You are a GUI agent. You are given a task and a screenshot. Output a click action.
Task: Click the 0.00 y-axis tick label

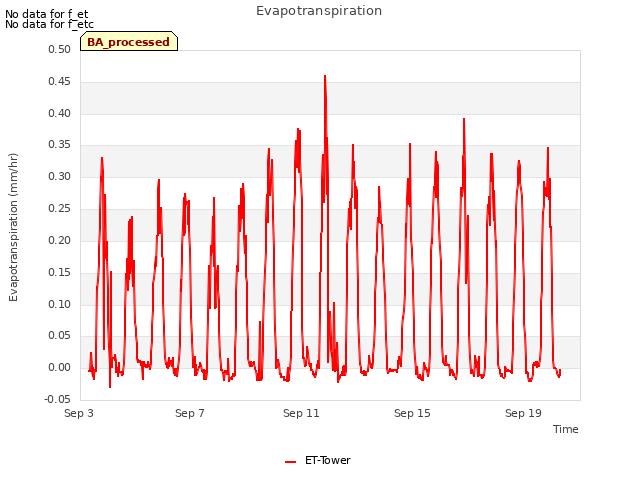(x=60, y=367)
